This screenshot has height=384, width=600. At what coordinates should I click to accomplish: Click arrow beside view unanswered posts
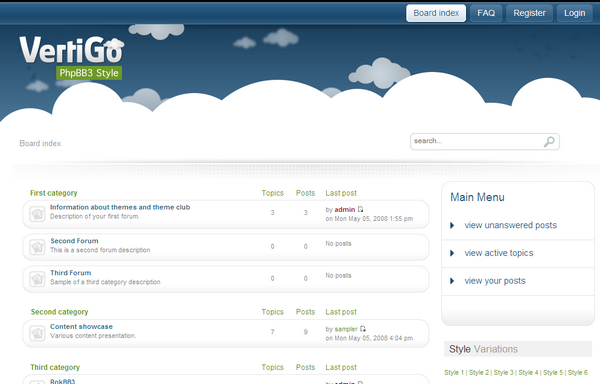[x=452, y=225]
